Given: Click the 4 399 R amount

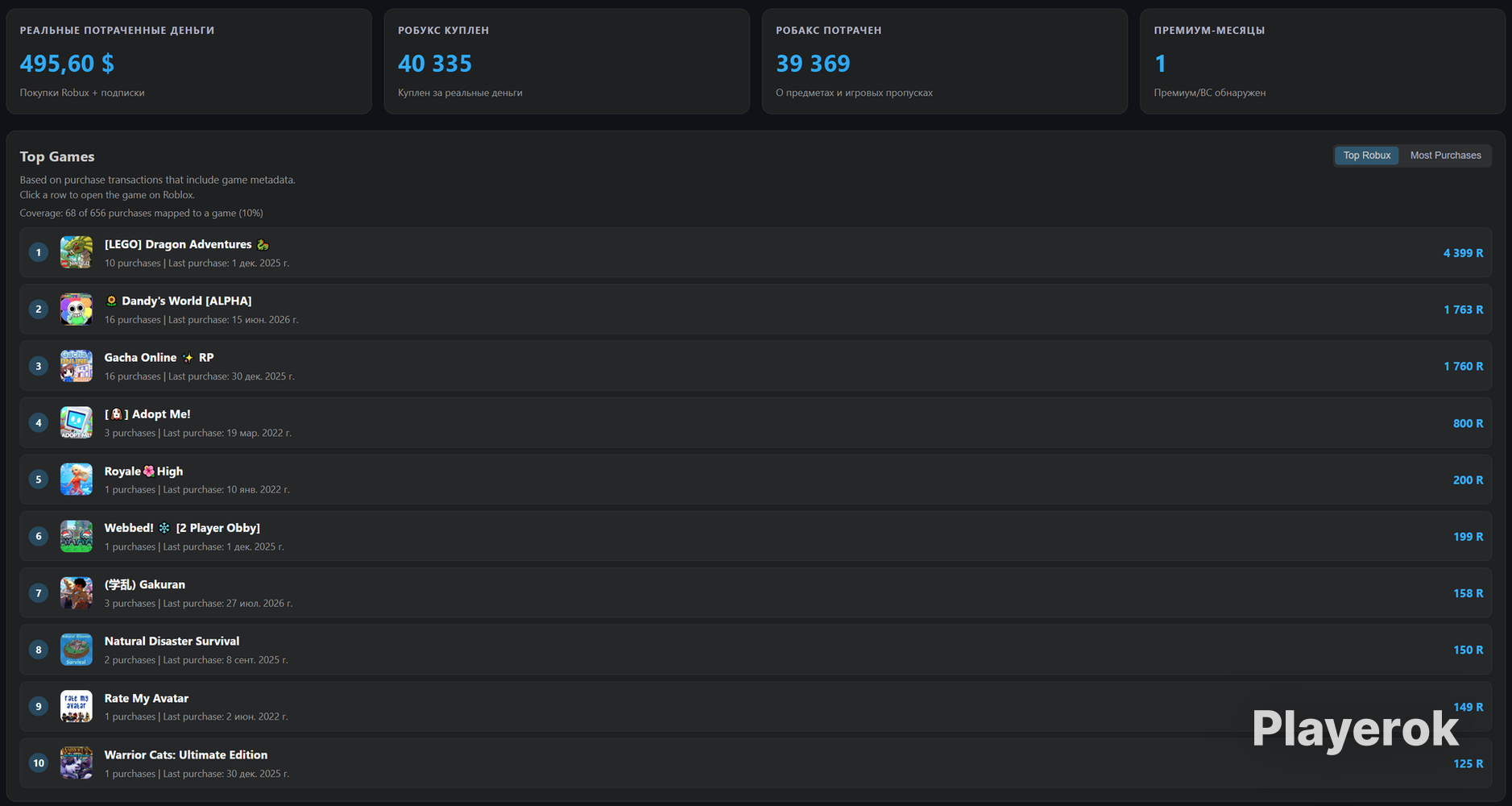Looking at the screenshot, I should pyautogui.click(x=1463, y=253).
